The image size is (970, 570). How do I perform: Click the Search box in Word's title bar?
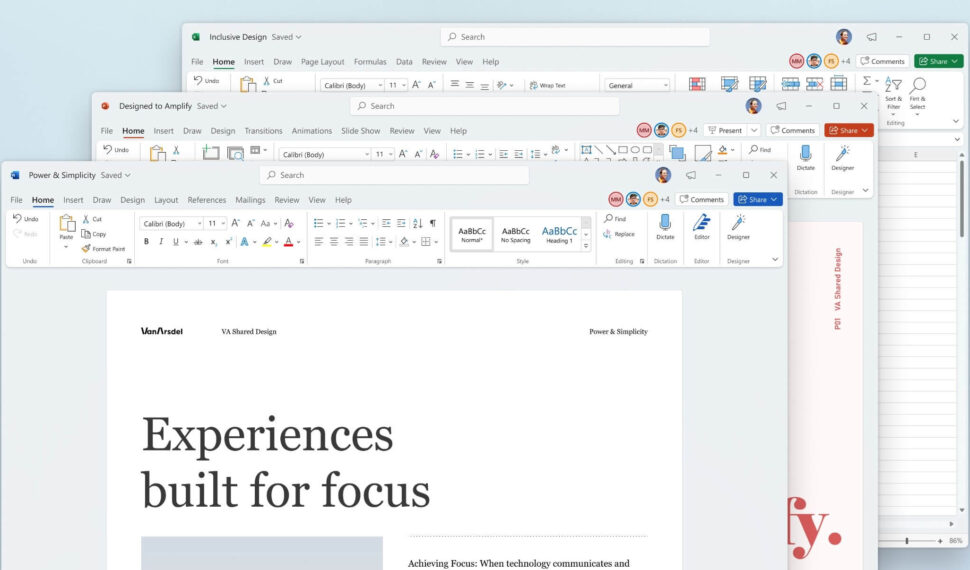point(394,175)
